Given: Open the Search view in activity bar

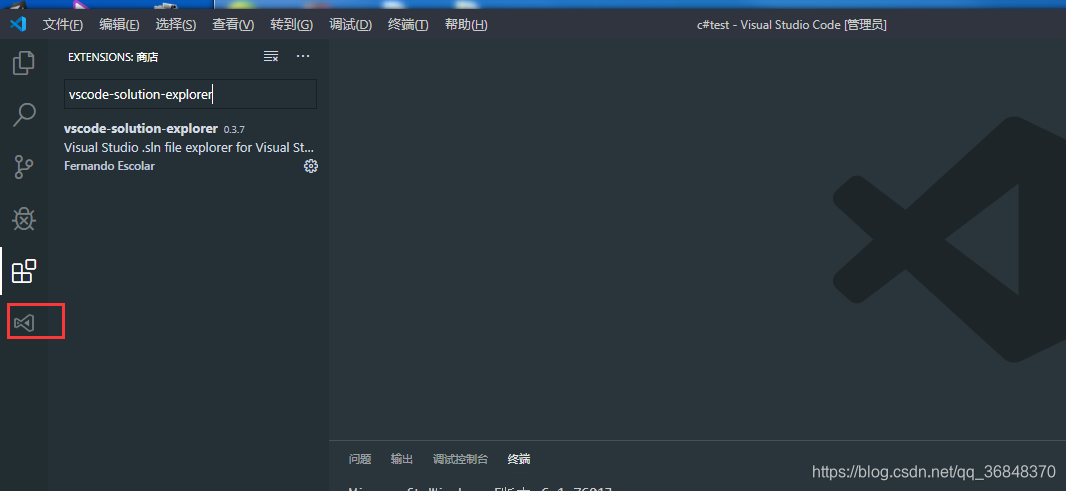Looking at the screenshot, I should point(24,115).
